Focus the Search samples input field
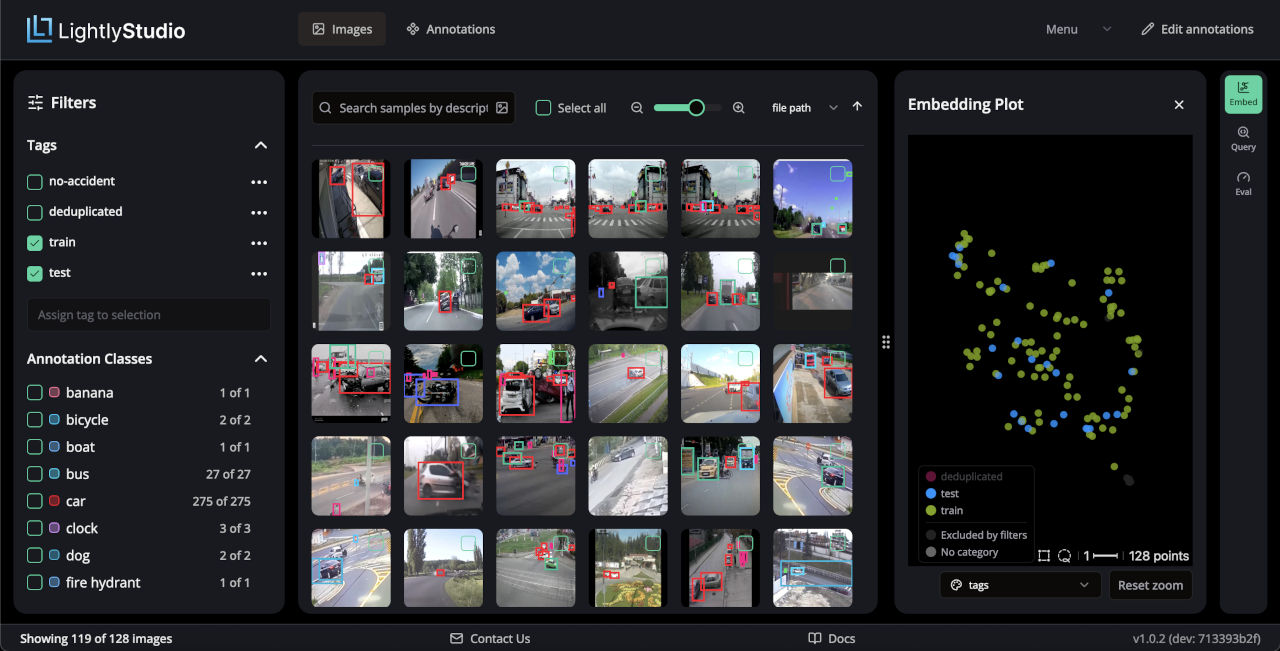 click(x=413, y=108)
